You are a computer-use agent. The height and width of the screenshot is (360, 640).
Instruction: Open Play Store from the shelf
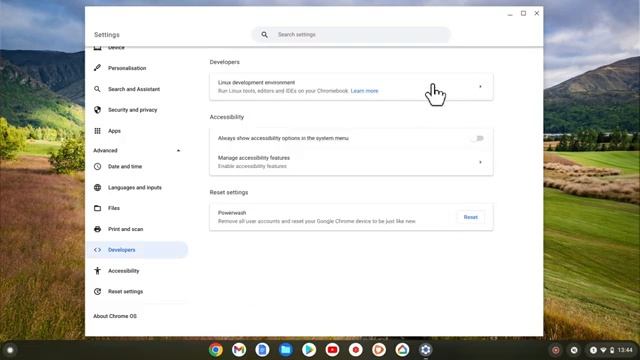[309, 350]
